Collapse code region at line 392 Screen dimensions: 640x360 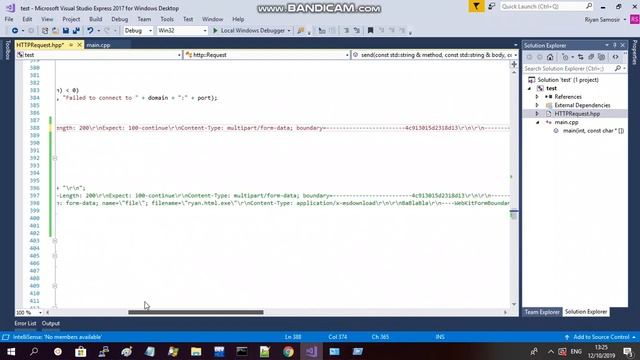(55, 158)
